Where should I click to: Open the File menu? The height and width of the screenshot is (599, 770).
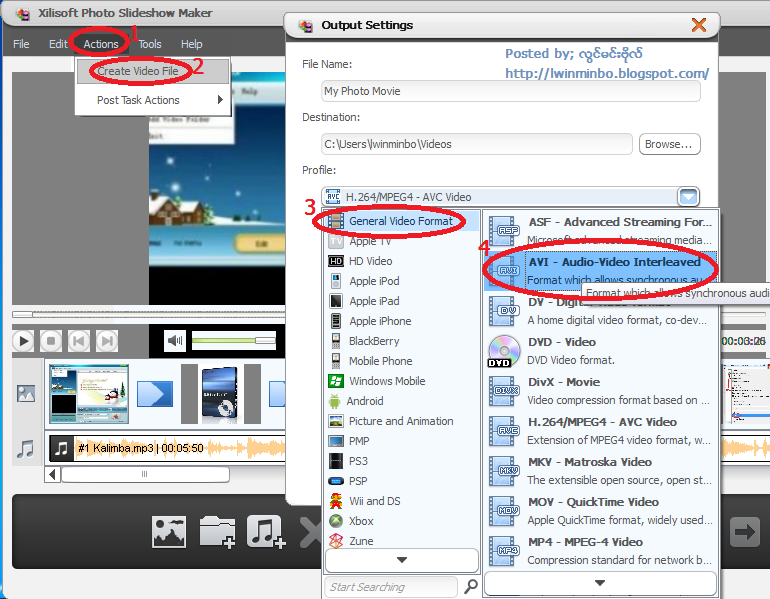point(21,44)
